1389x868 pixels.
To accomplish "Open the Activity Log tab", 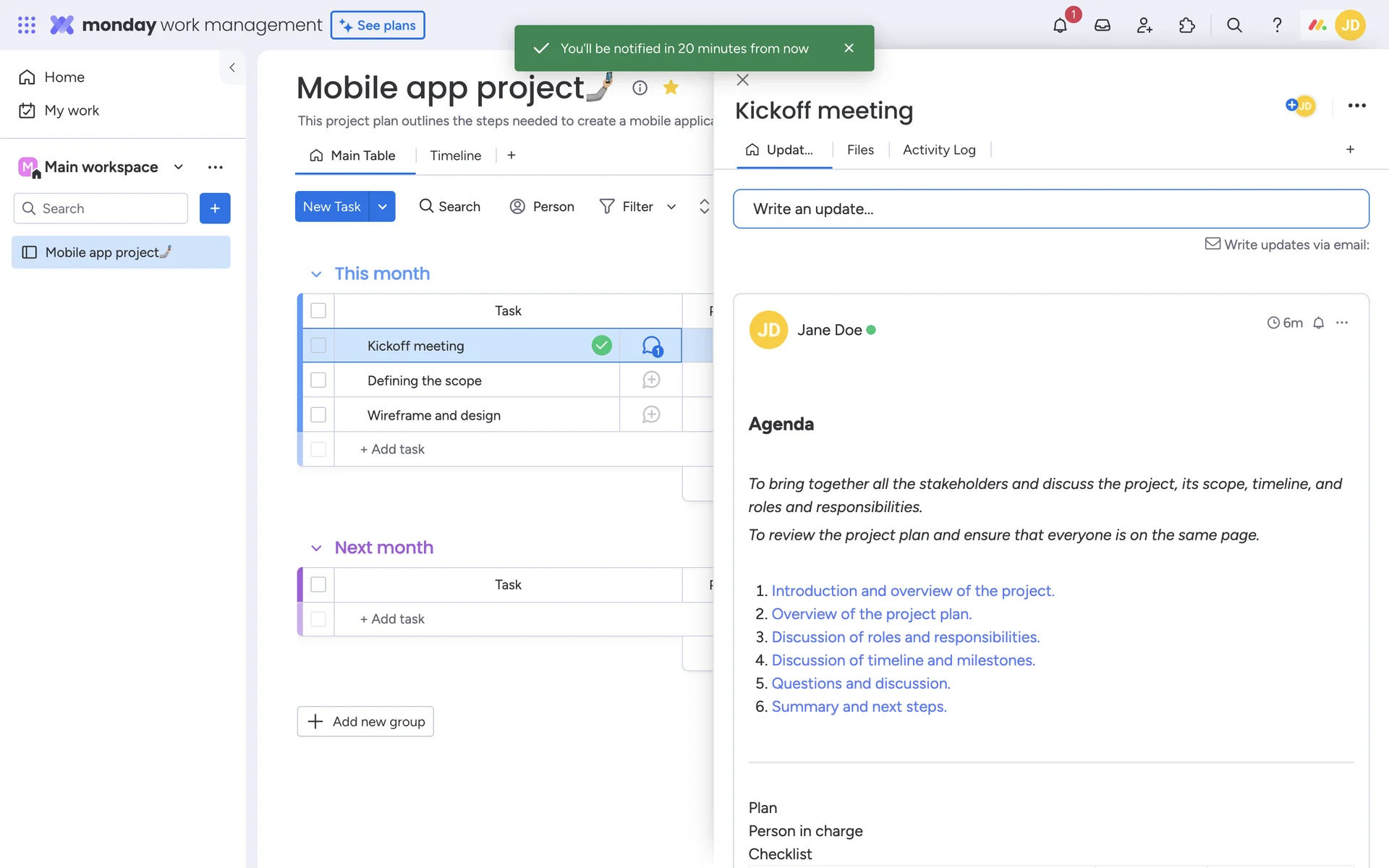I will [x=939, y=150].
